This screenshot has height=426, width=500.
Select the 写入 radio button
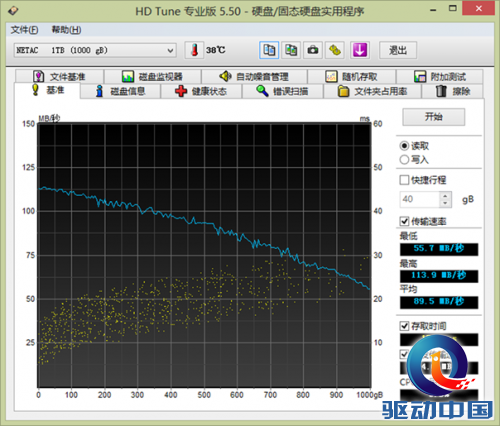[x=404, y=160]
